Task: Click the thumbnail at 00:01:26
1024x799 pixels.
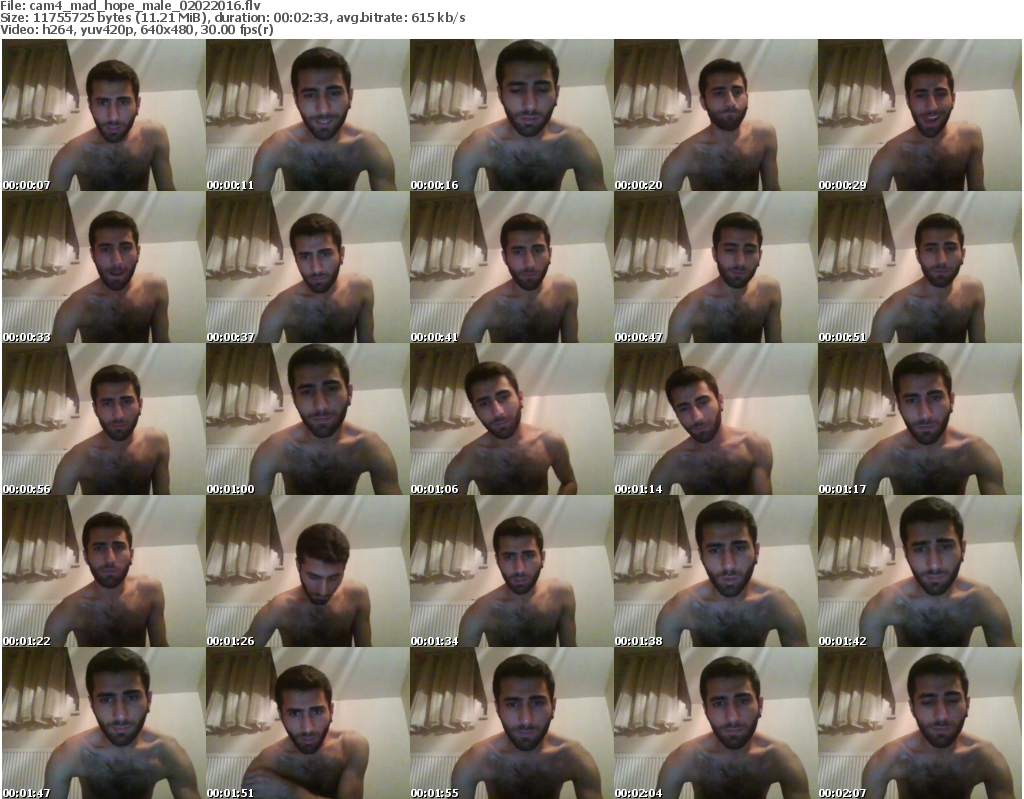Action: (308, 571)
